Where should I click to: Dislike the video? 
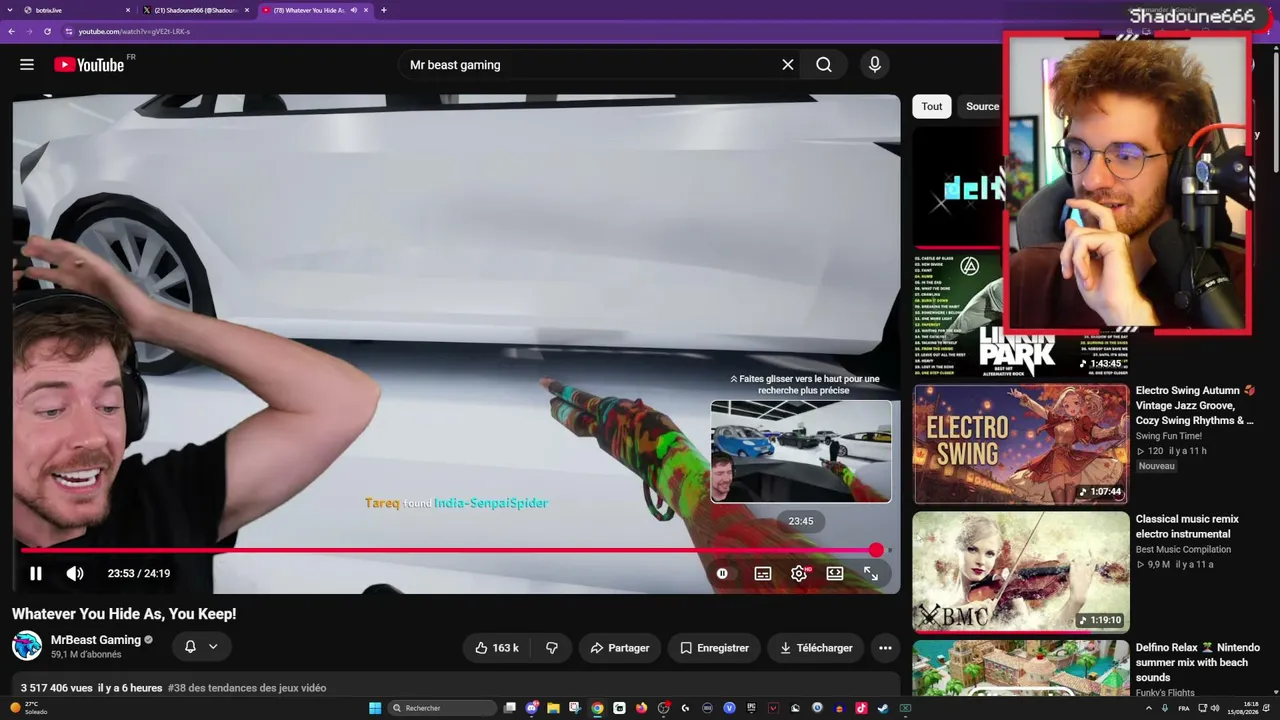[552, 648]
